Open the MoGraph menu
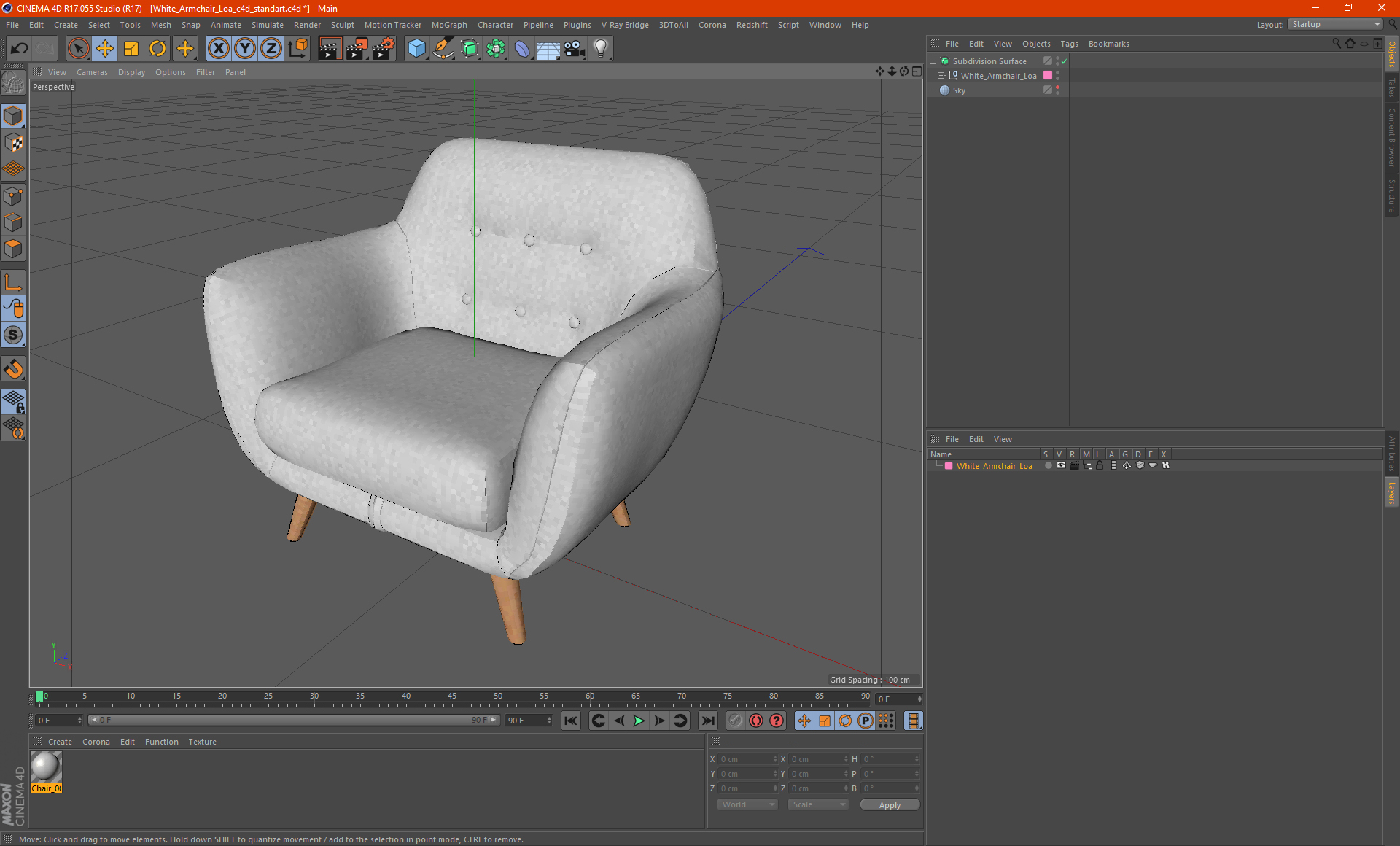 [x=449, y=25]
